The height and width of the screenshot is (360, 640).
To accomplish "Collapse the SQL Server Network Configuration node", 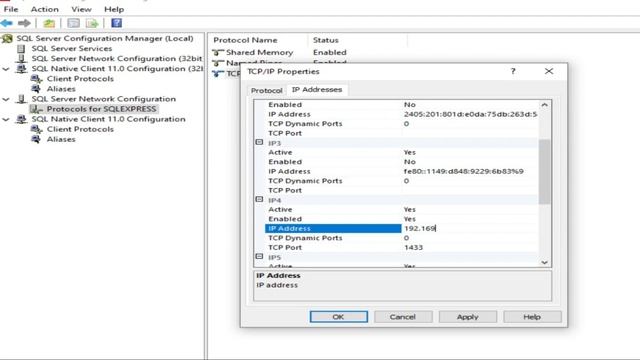I will pyautogui.click(x=6, y=99).
